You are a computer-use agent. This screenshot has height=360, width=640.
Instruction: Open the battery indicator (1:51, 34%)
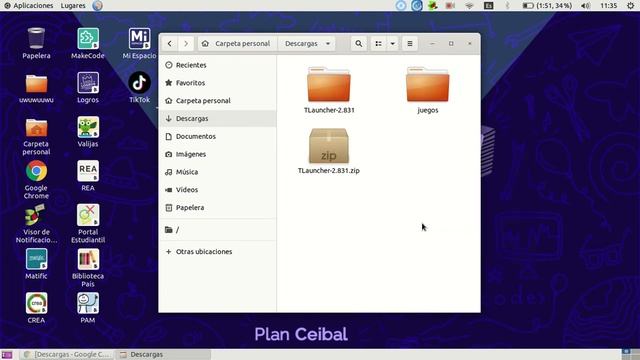[x=547, y=5]
